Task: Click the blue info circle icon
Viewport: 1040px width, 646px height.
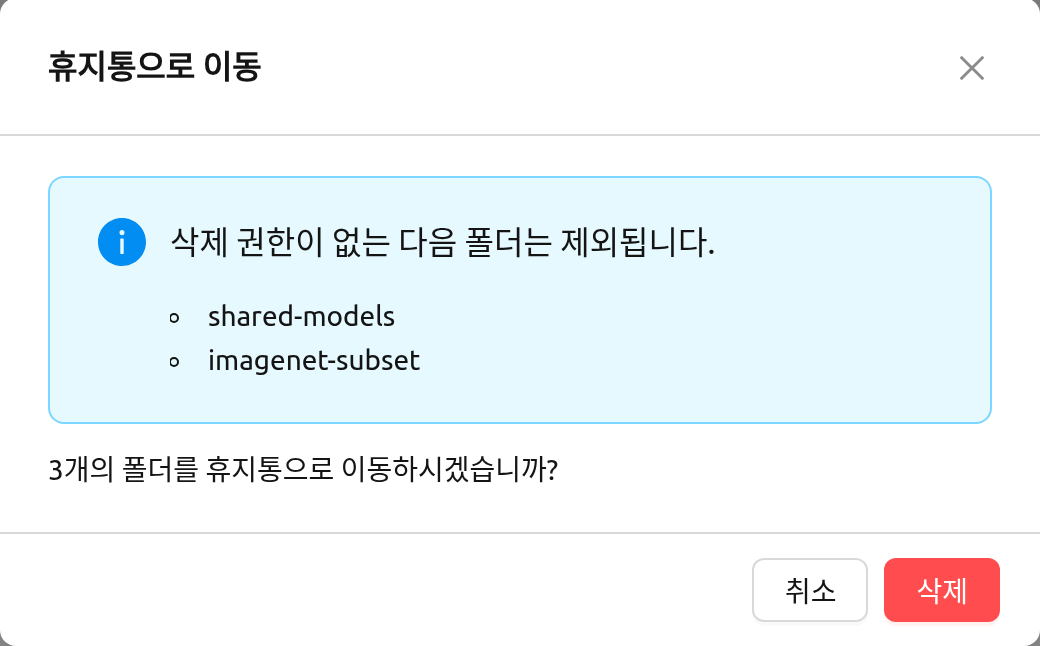Action: tap(122, 242)
